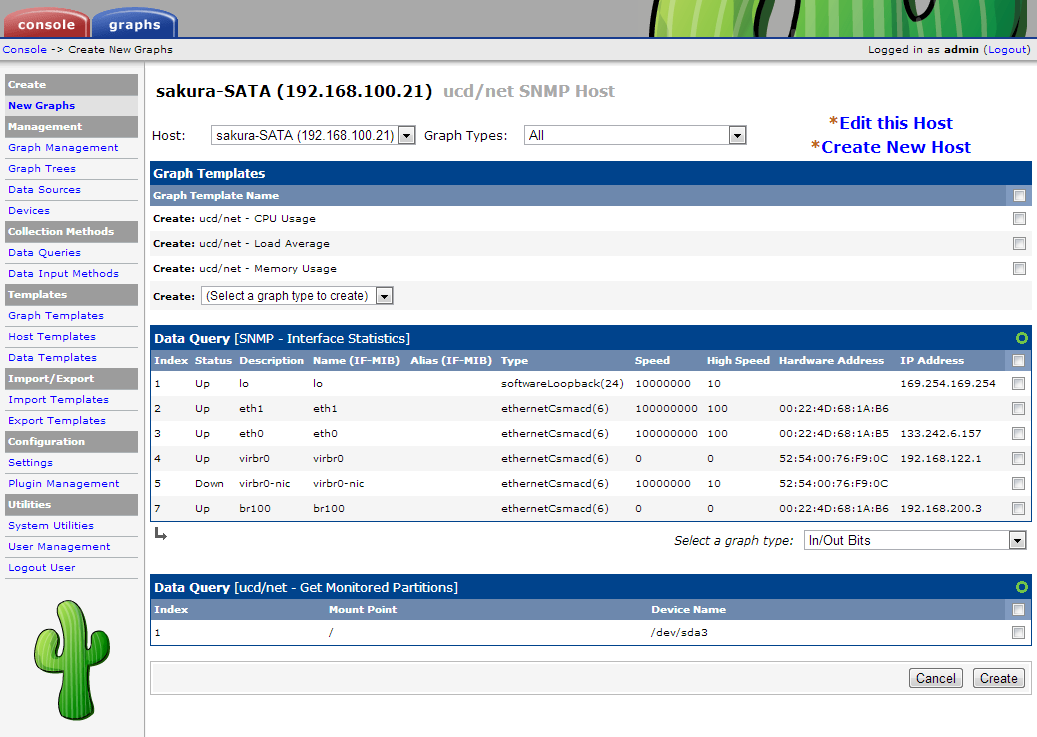1037x737 pixels.
Task: Expand the Graph Types dropdown
Action: [635, 135]
